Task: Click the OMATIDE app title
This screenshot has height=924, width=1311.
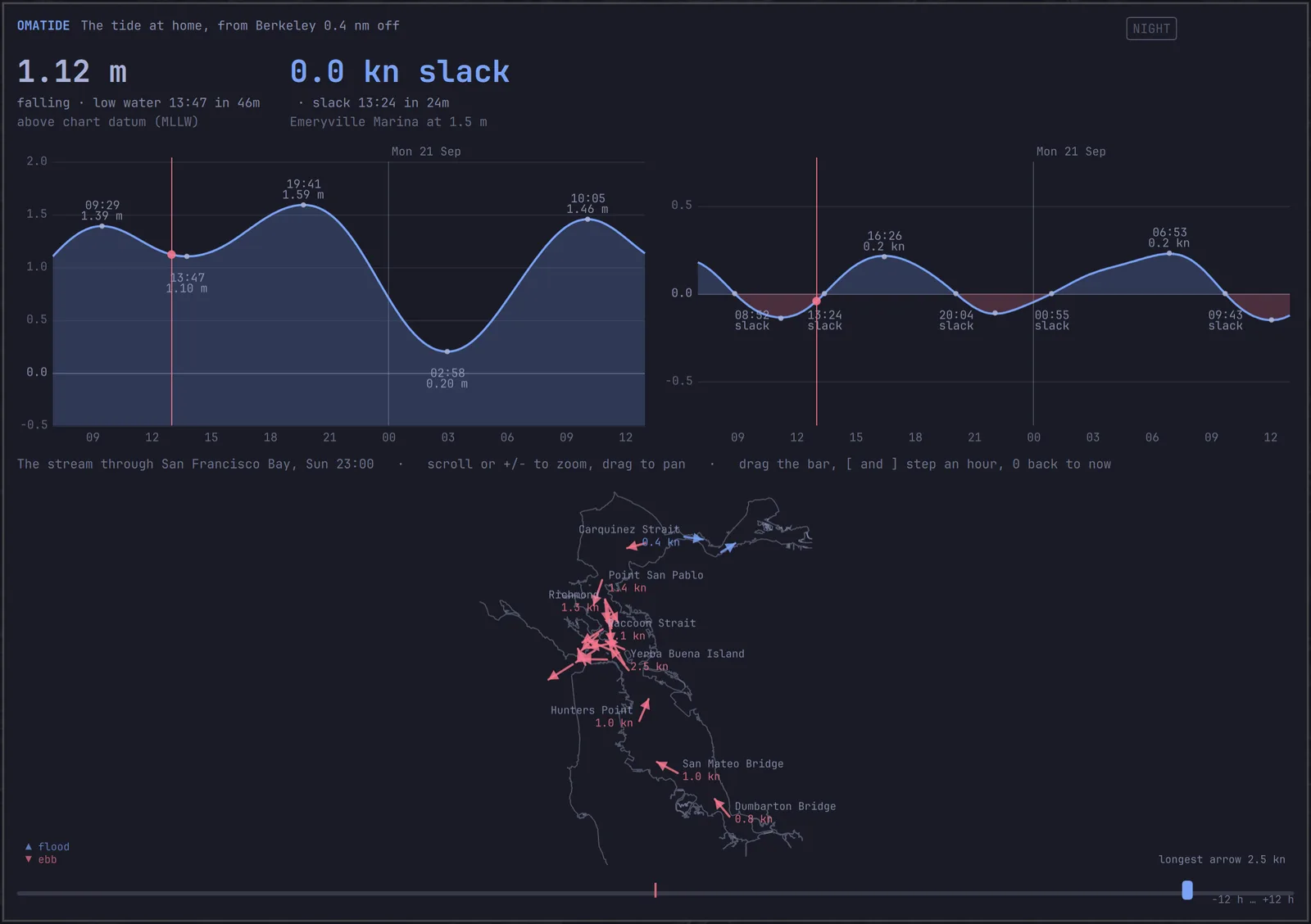Action: (x=43, y=25)
